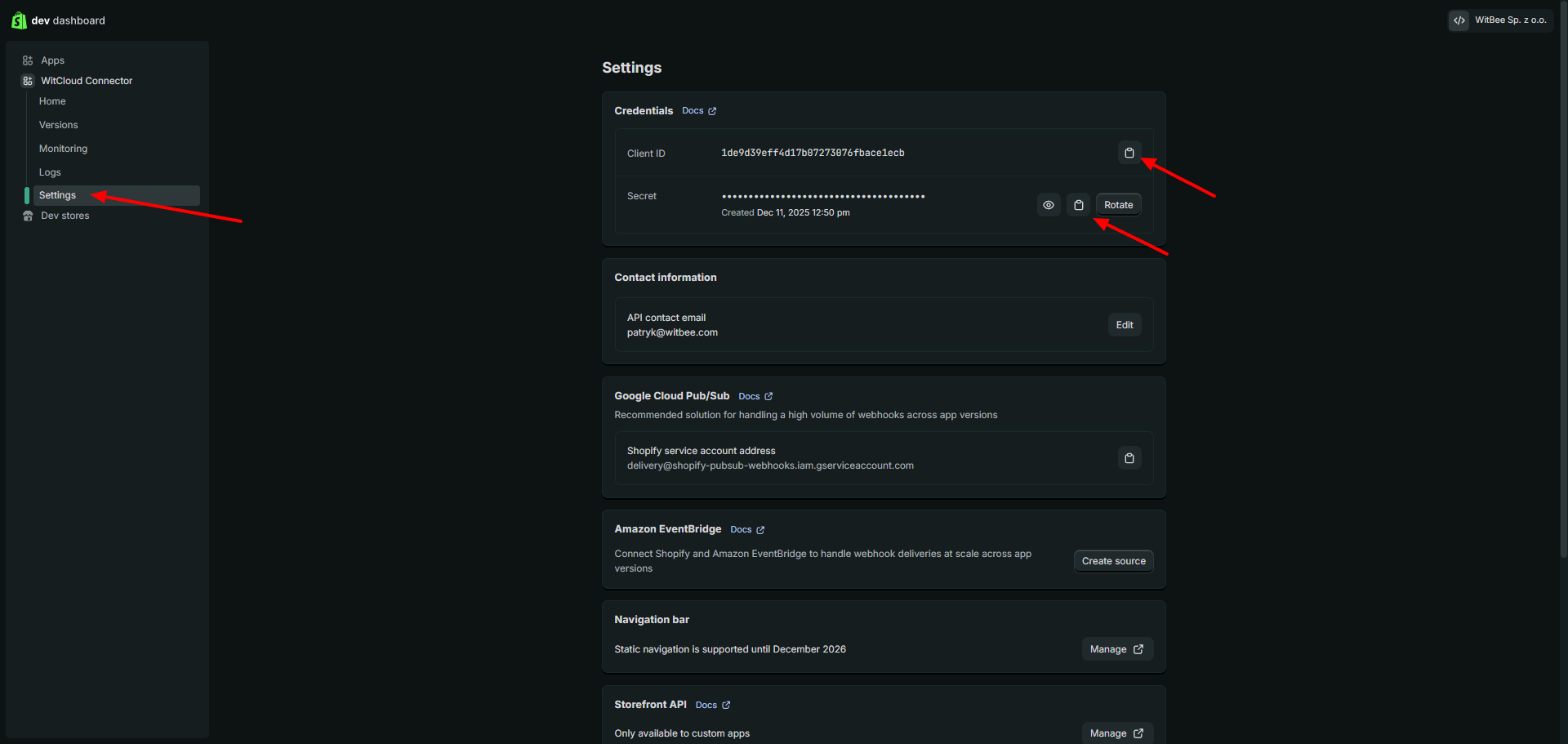The image size is (1568, 744).
Task: Copy the Client ID to clipboard
Action: (x=1129, y=153)
